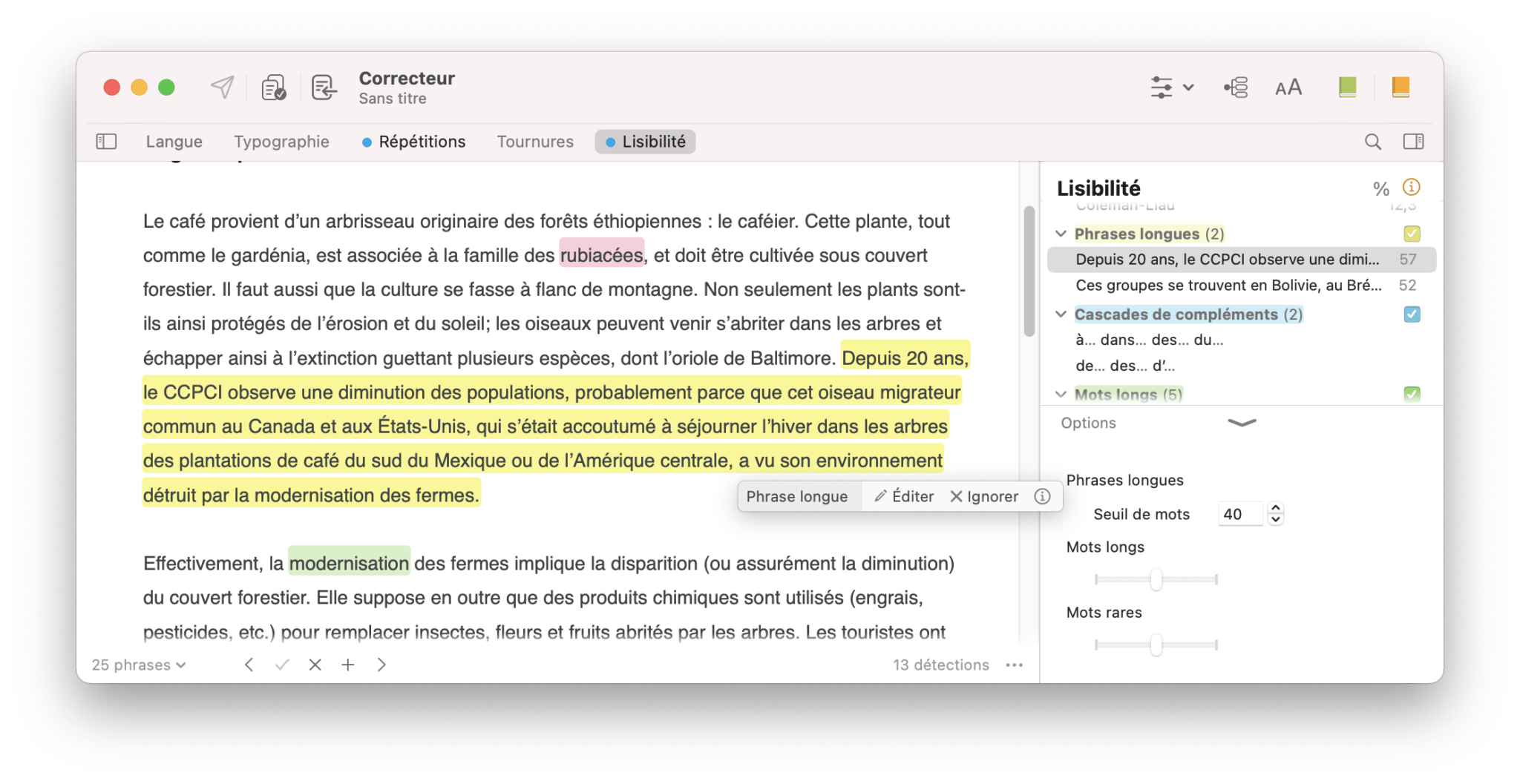
Task: Toggle the left sidebar panel icon
Action: 106,141
